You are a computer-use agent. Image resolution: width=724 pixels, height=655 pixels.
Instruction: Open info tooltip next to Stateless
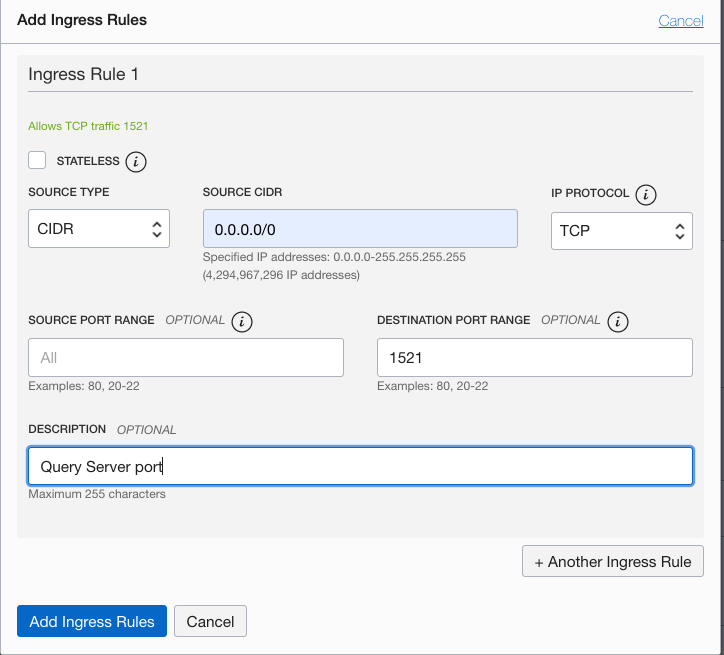tap(138, 161)
